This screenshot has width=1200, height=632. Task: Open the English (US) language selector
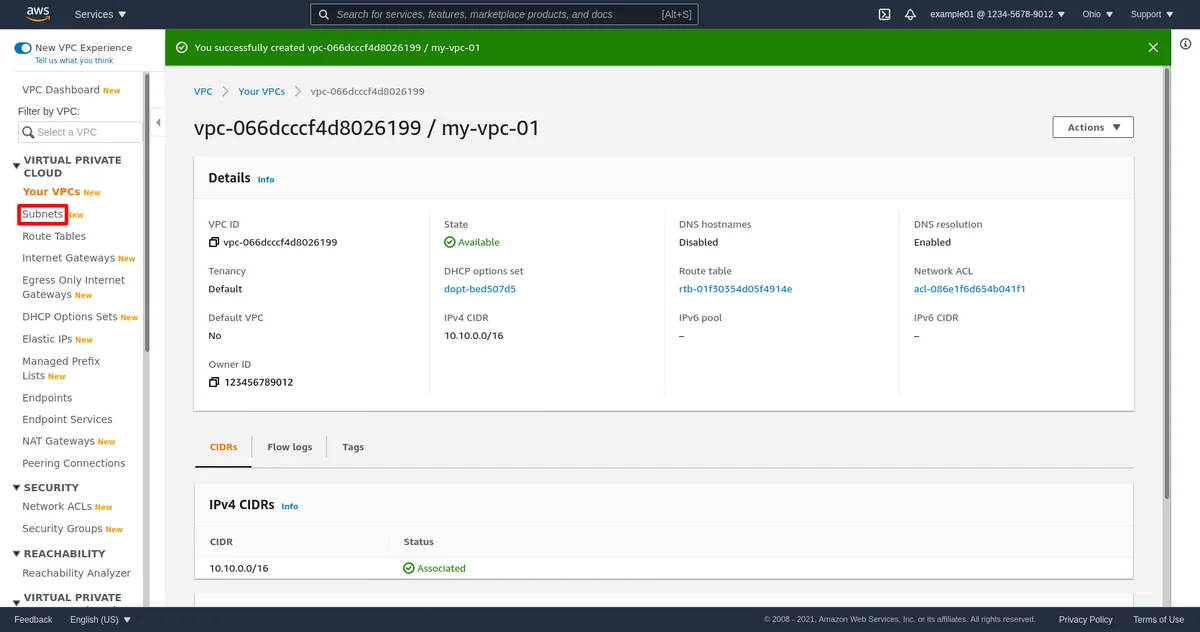point(100,619)
